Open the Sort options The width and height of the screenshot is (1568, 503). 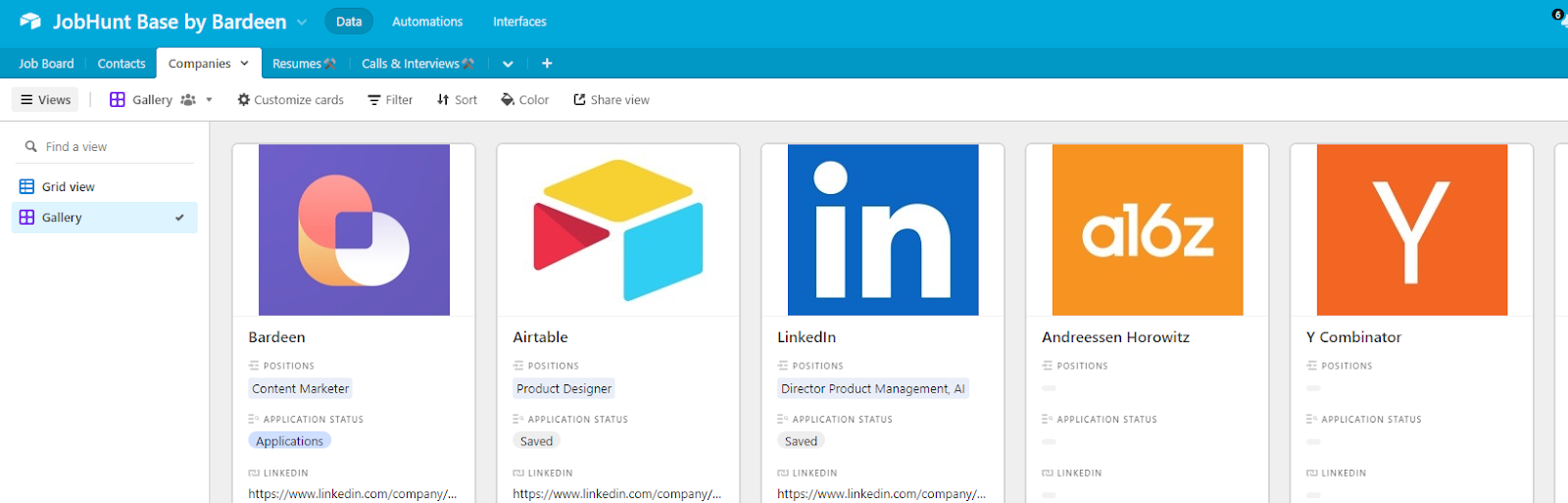[x=457, y=100]
